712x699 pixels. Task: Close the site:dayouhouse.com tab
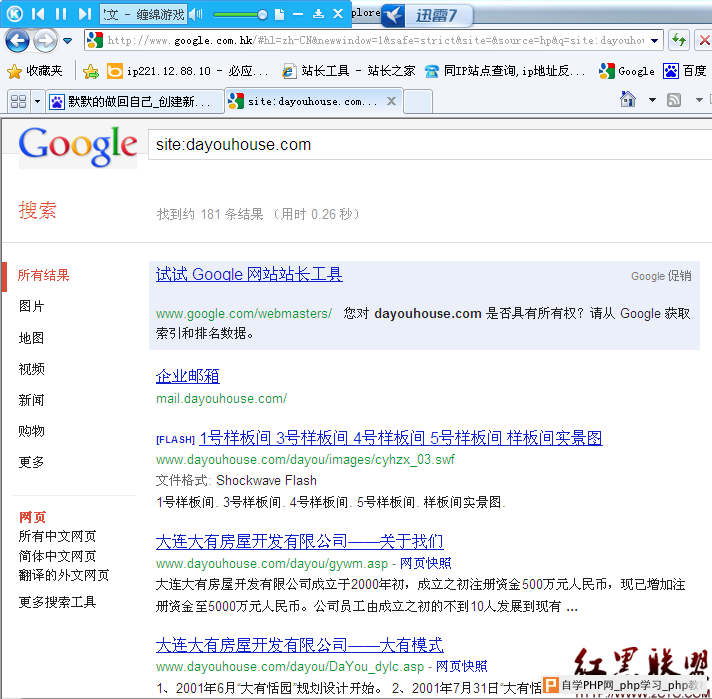(x=391, y=101)
